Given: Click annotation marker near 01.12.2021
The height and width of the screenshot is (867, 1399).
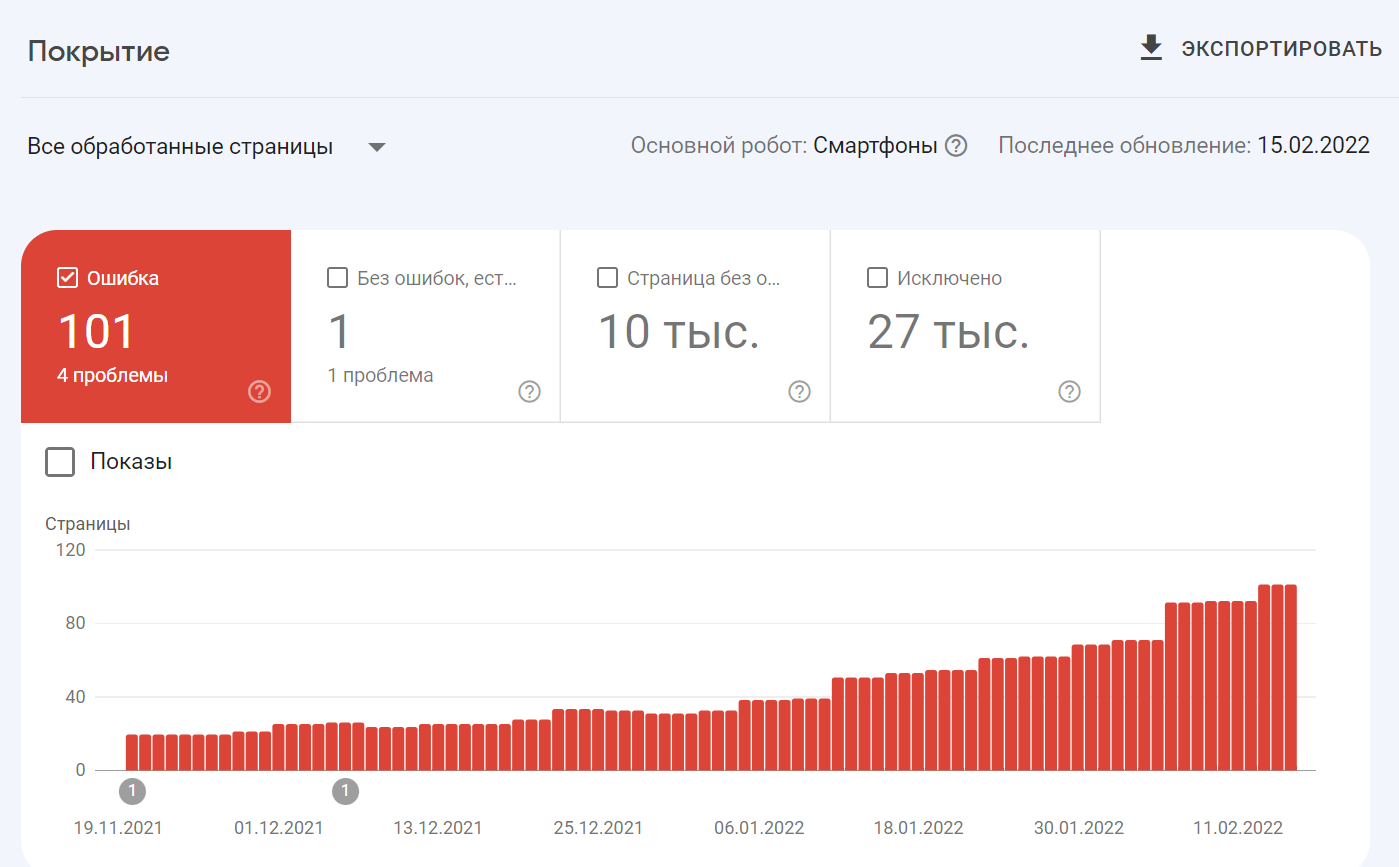Looking at the screenshot, I should 345,792.
